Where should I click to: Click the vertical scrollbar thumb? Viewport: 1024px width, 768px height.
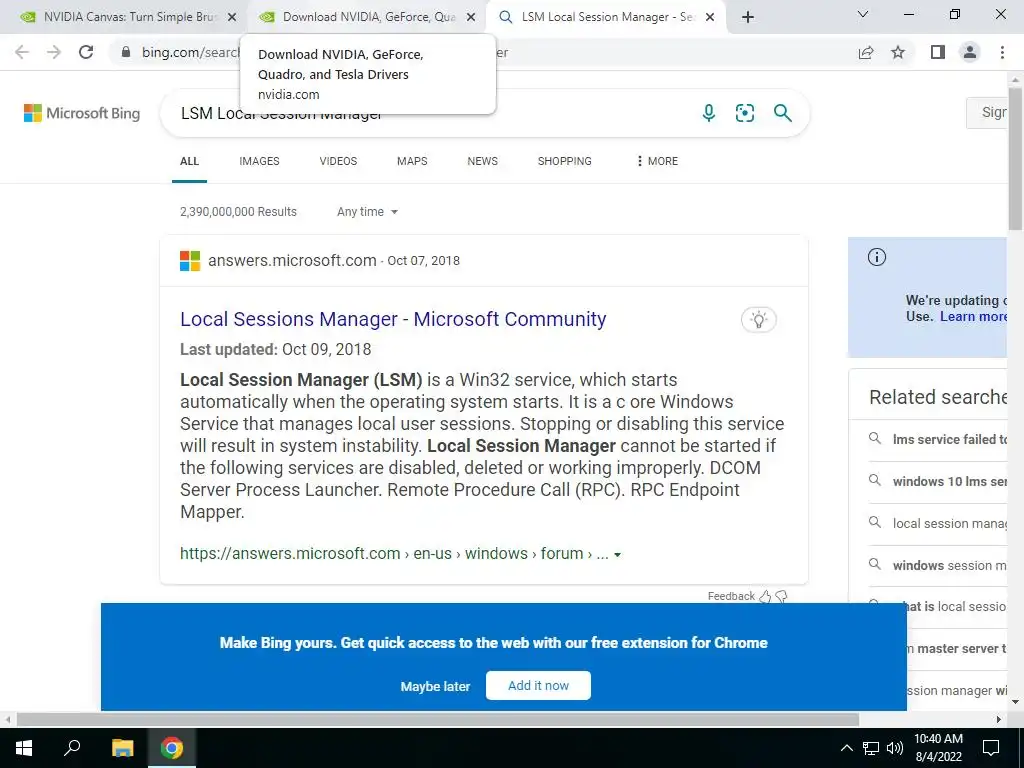click(1016, 159)
